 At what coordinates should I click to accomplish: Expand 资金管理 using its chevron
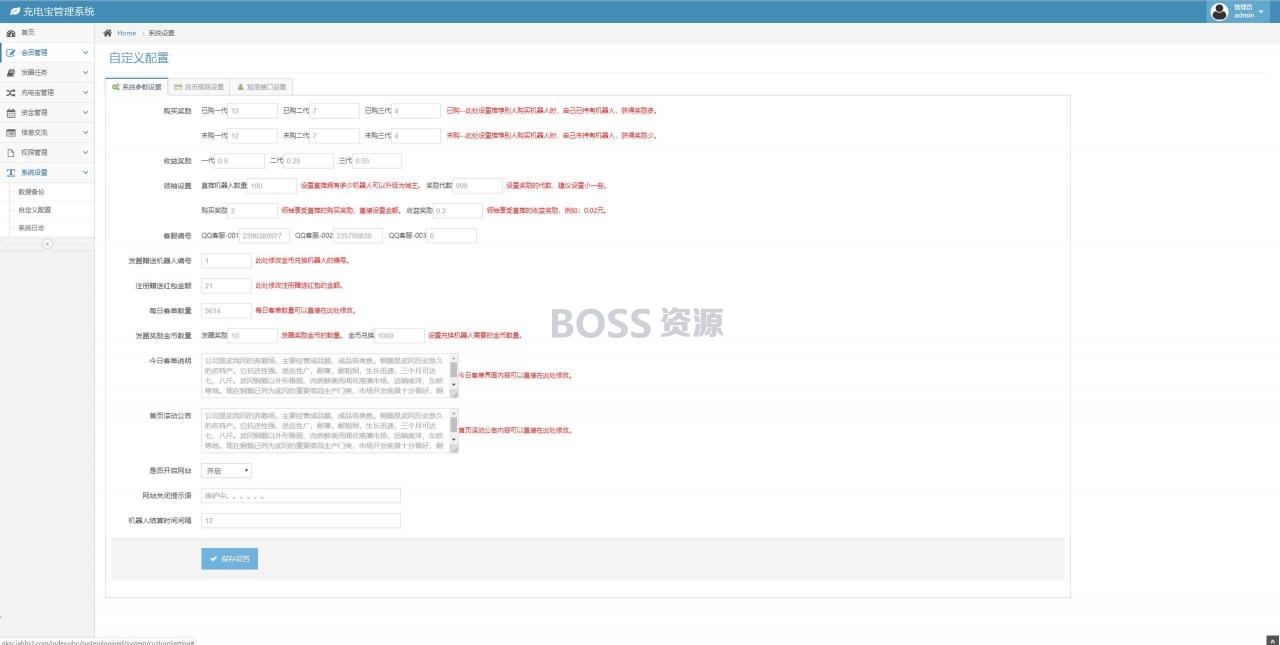click(86, 112)
